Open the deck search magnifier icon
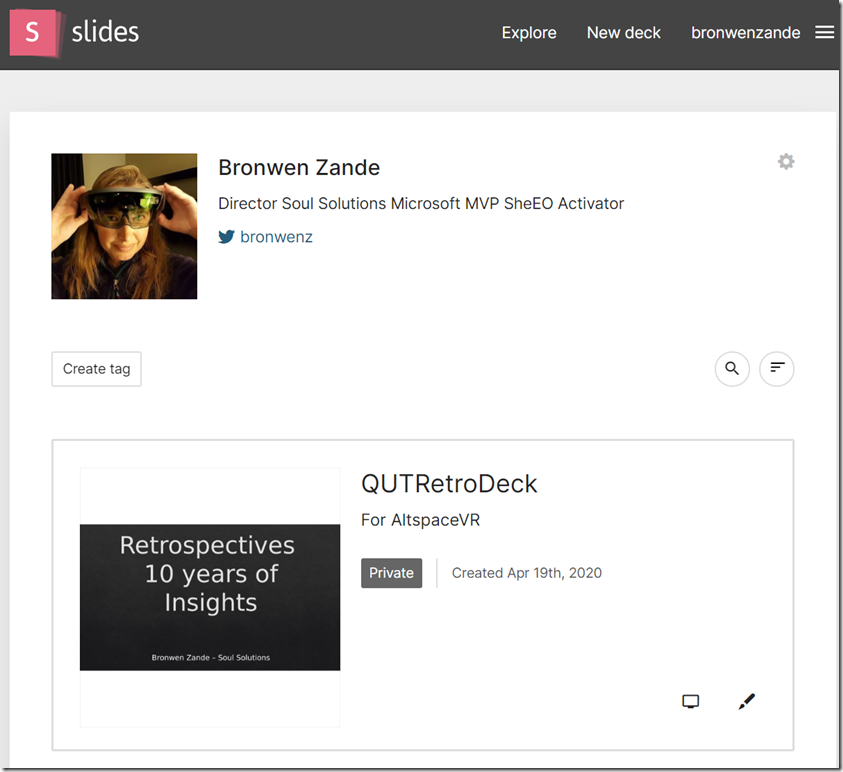843x772 pixels. 732,369
